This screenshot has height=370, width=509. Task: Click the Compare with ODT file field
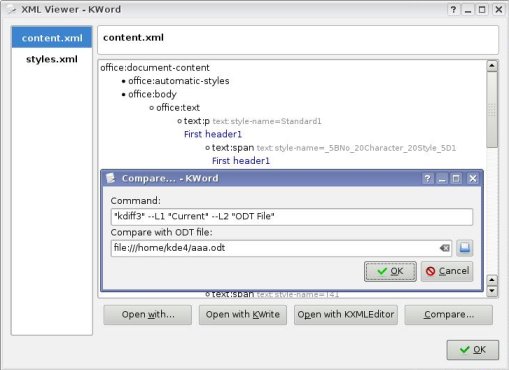point(281,248)
